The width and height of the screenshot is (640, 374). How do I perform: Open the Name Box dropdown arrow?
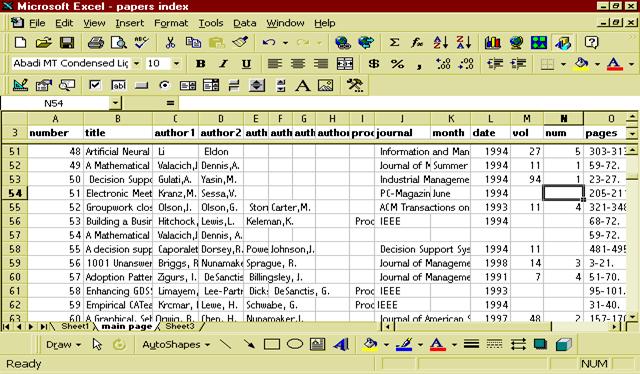pyautogui.click(x=116, y=103)
